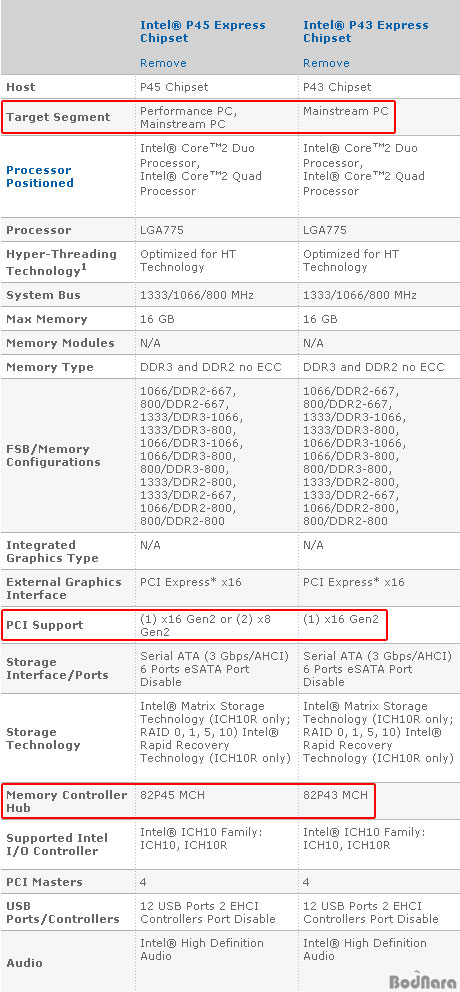The image size is (460, 992).
Task: Click the BodNara watermark logo
Action: 423,982
